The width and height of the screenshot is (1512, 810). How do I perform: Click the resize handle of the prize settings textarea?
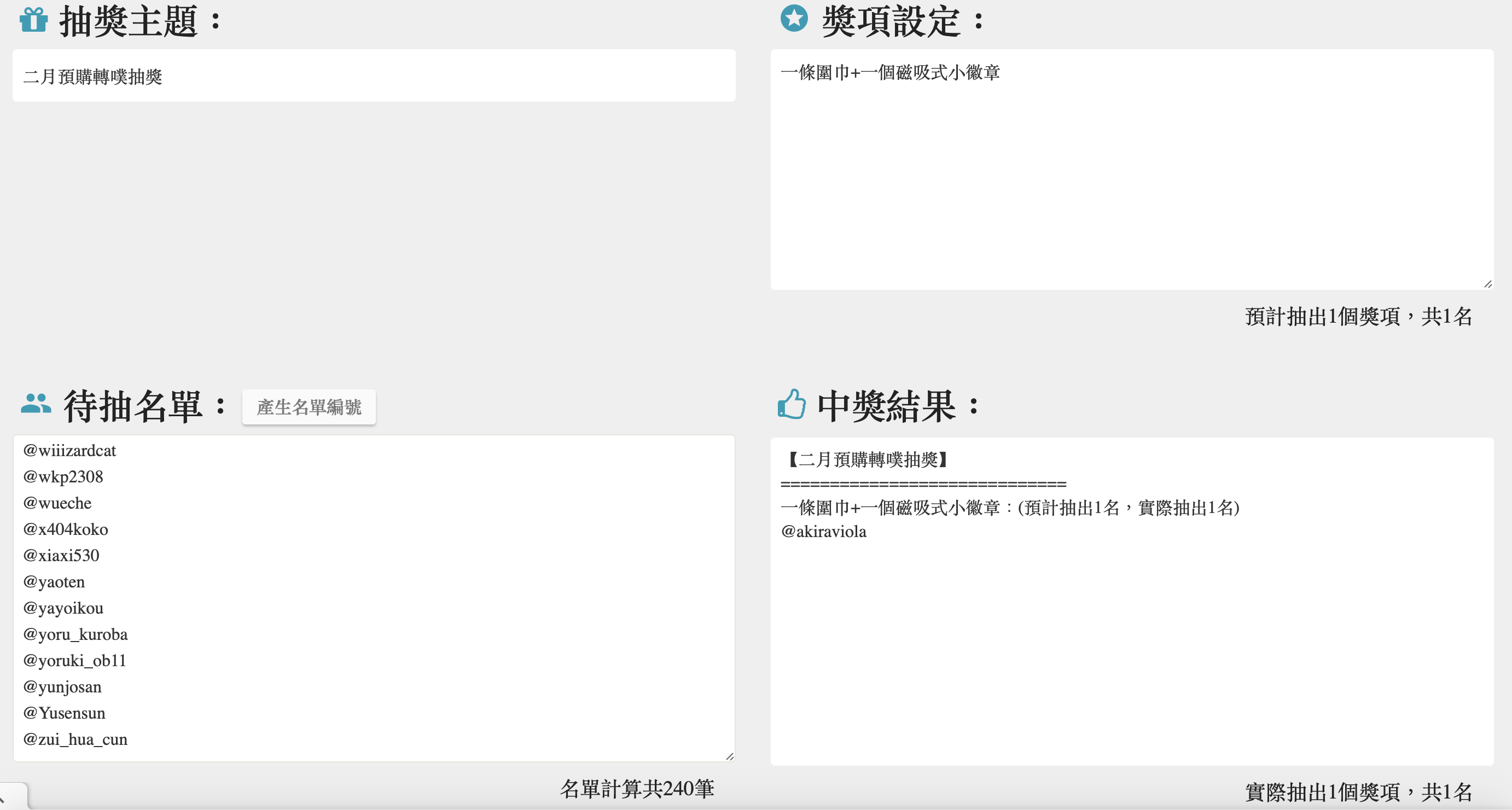point(1487,284)
